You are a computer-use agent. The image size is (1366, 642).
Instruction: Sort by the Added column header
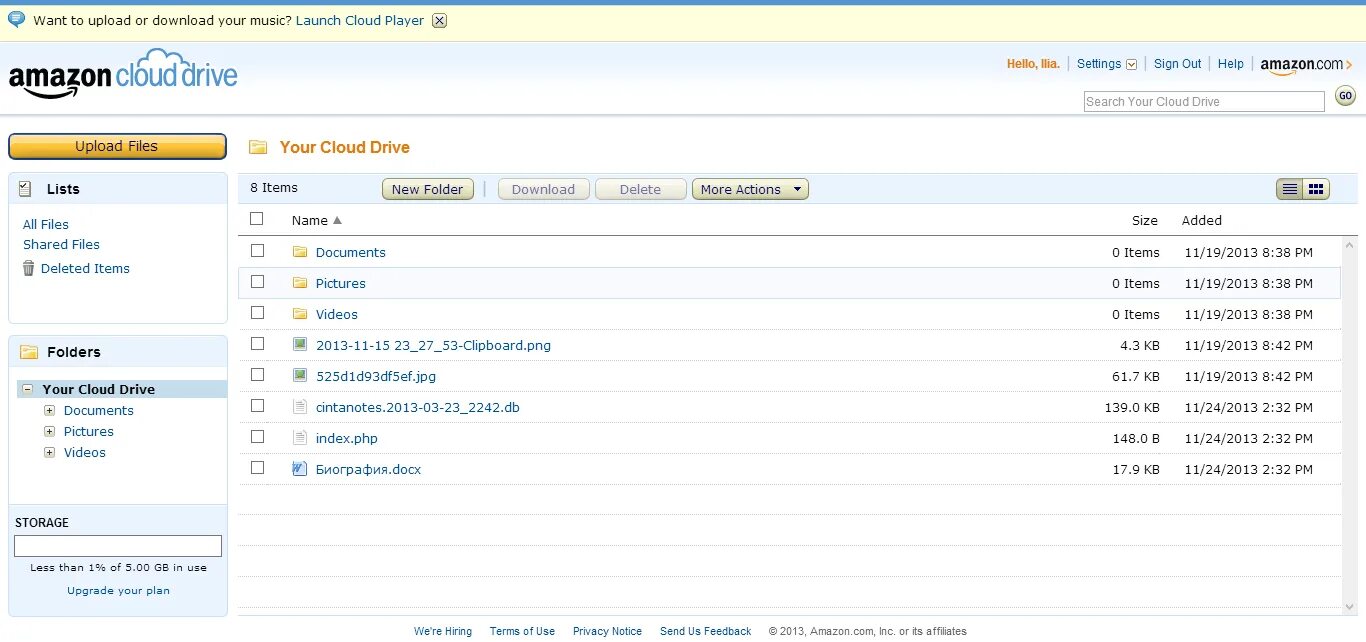(1202, 220)
